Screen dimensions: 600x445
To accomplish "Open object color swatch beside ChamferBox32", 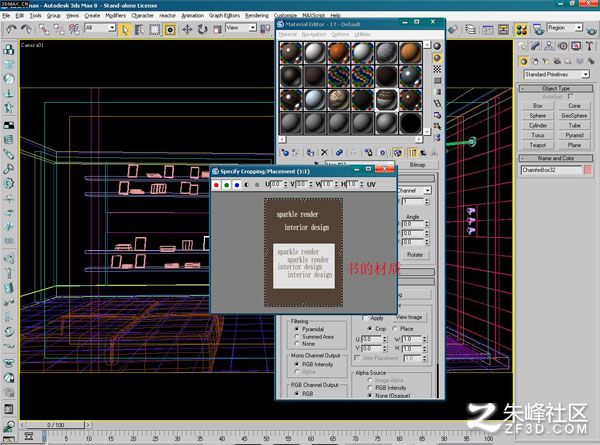I will [x=588, y=170].
